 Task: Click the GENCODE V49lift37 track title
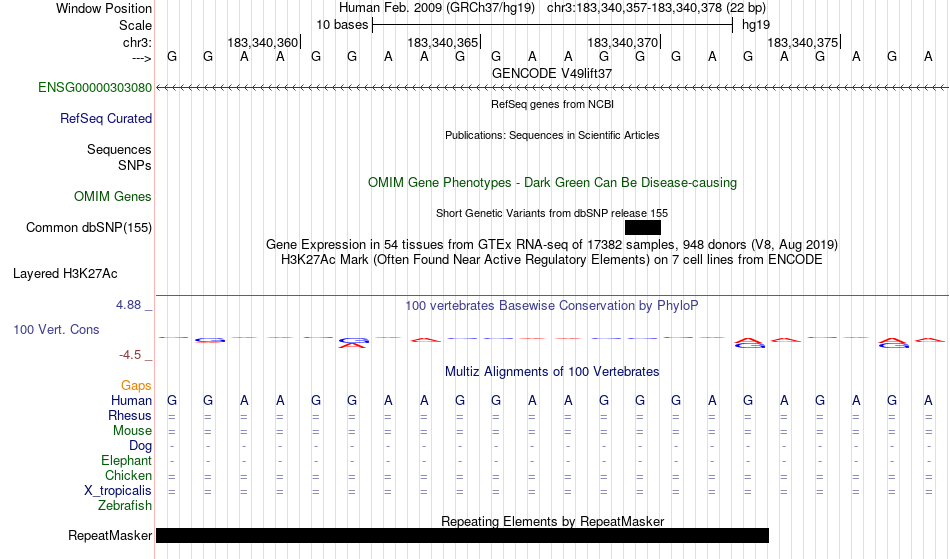point(552,73)
